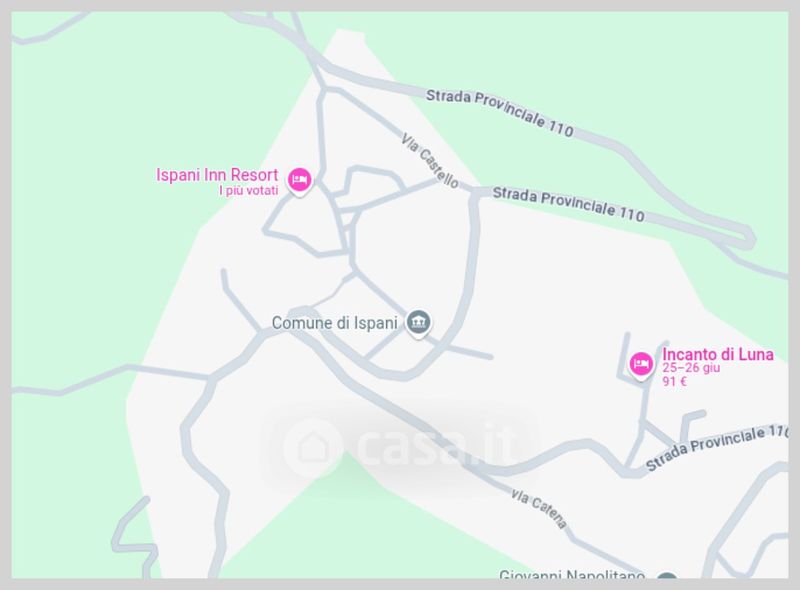Click the Incanto di Luna hotel pin
This screenshot has height=590, width=800.
coord(641,365)
